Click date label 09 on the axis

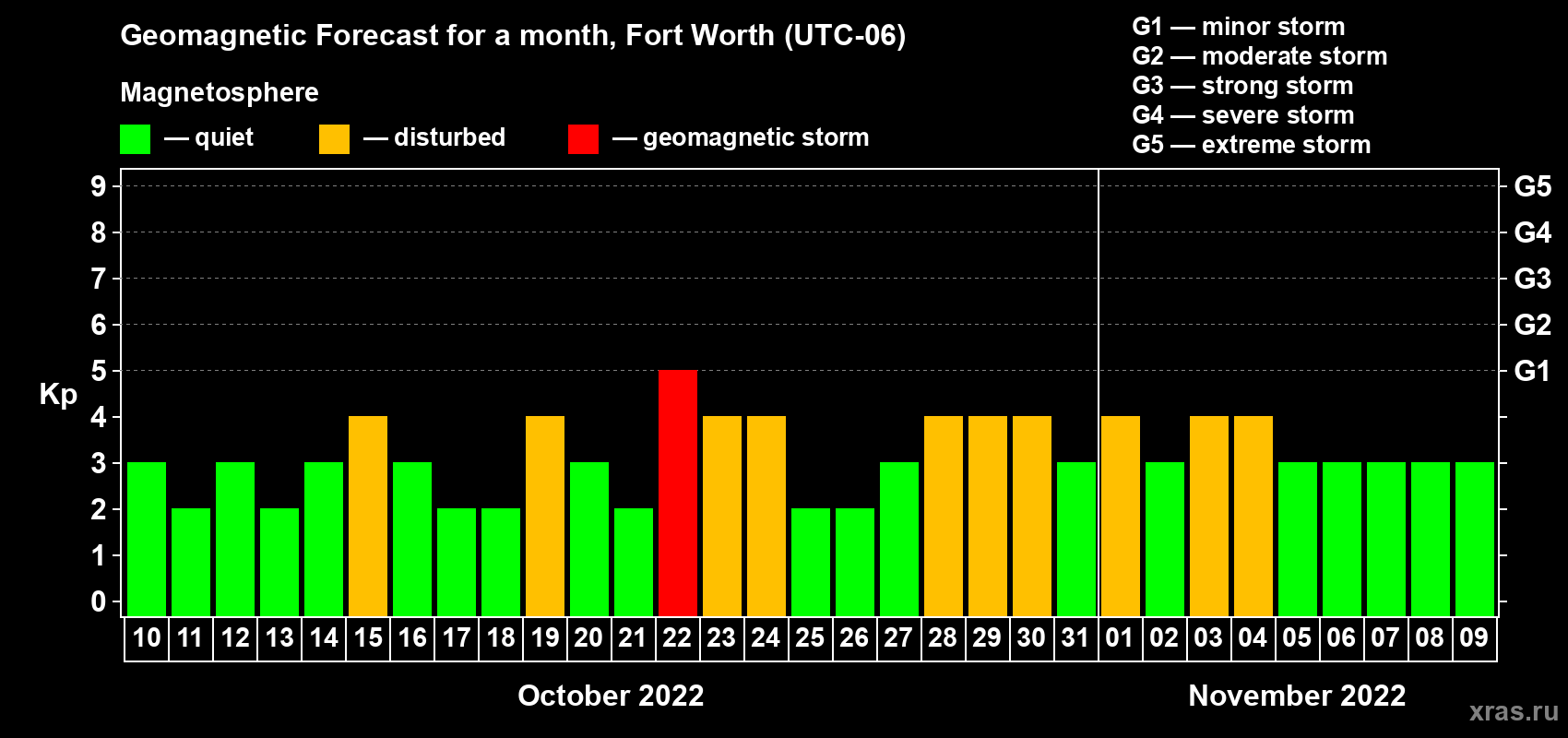[x=1474, y=638]
